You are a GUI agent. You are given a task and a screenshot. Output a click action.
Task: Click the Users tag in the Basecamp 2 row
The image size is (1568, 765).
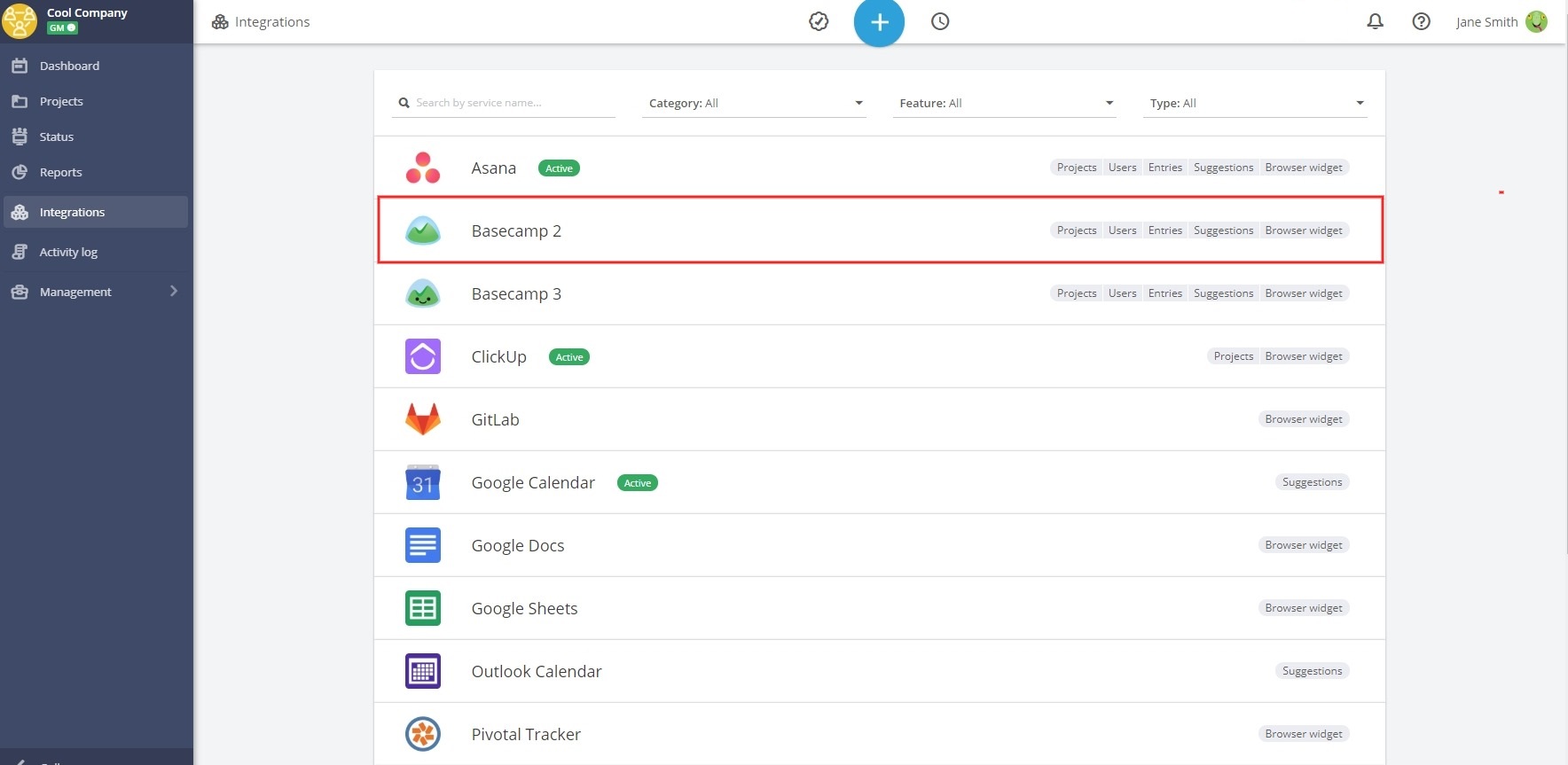coord(1122,230)
